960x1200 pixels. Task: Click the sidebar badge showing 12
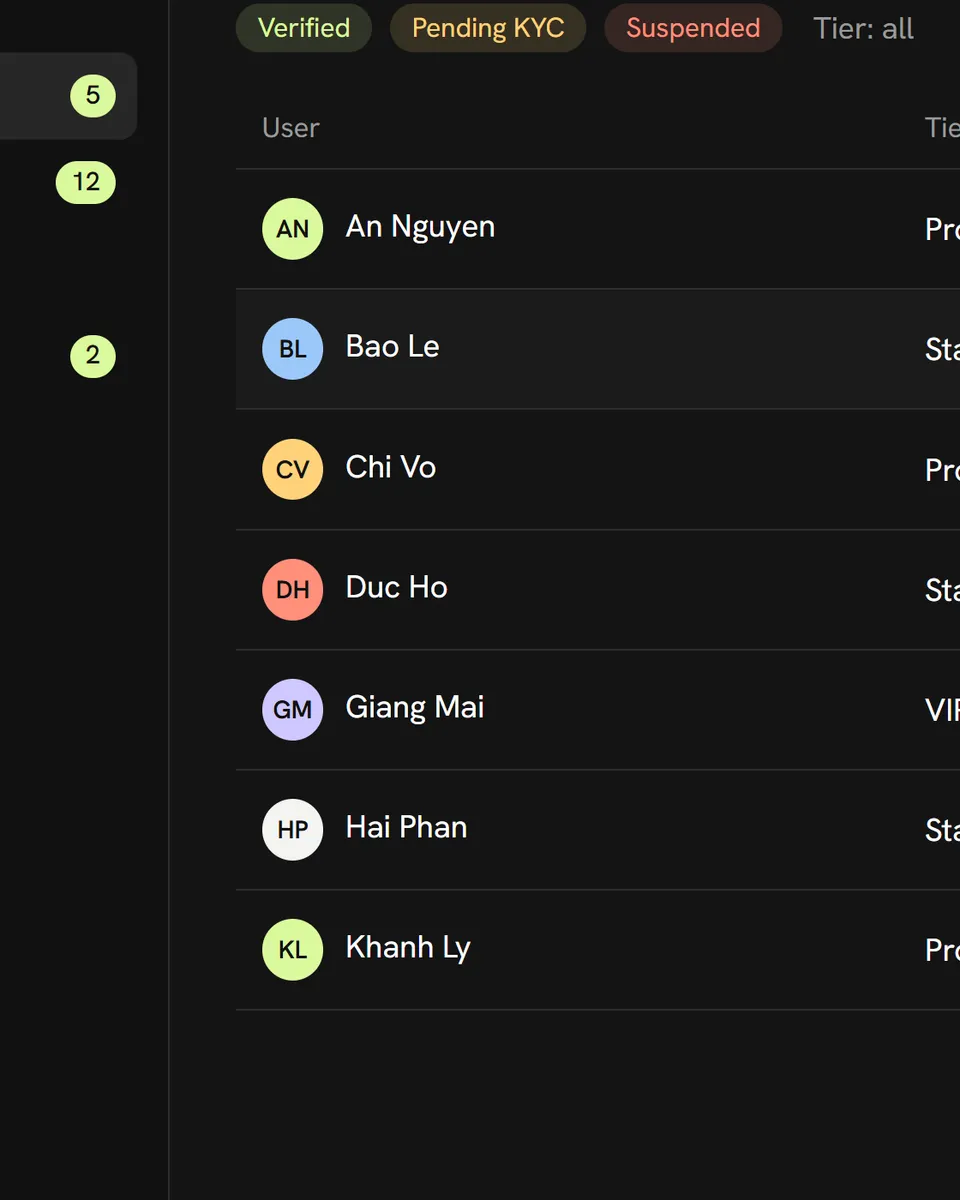86,183
